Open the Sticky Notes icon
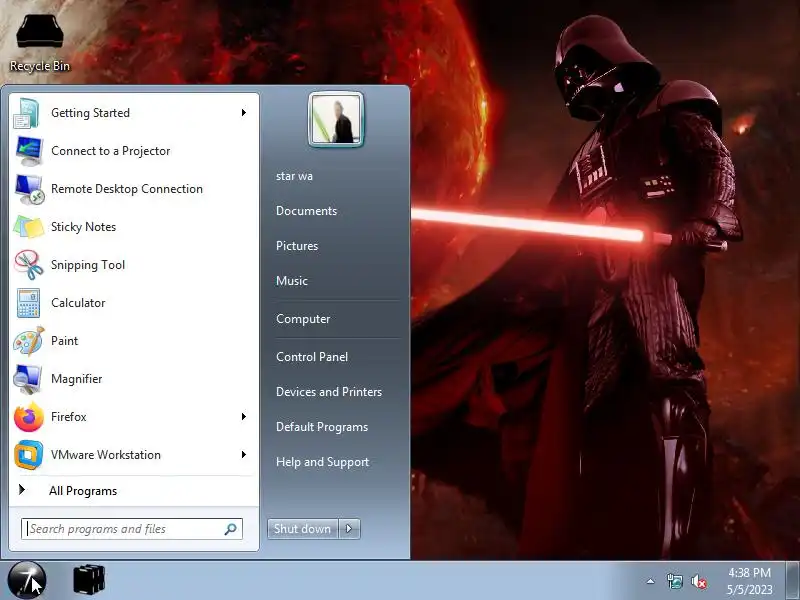This screenshot has height=600, width=800. tap(29, 227)
